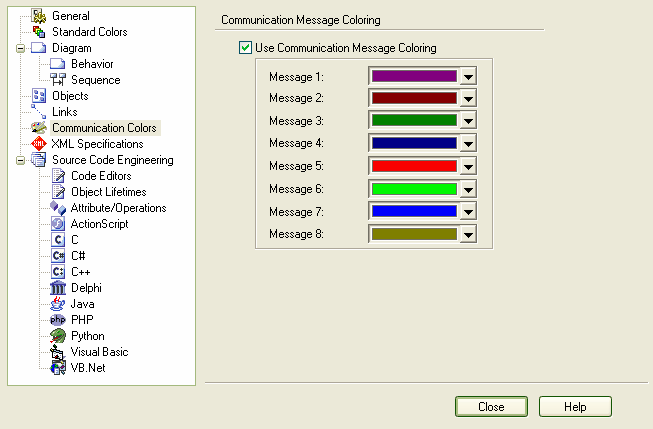The width and height of the screenshot is (653, 429).
Task: Click the PHP logo icon
Action: click(58, 319)
